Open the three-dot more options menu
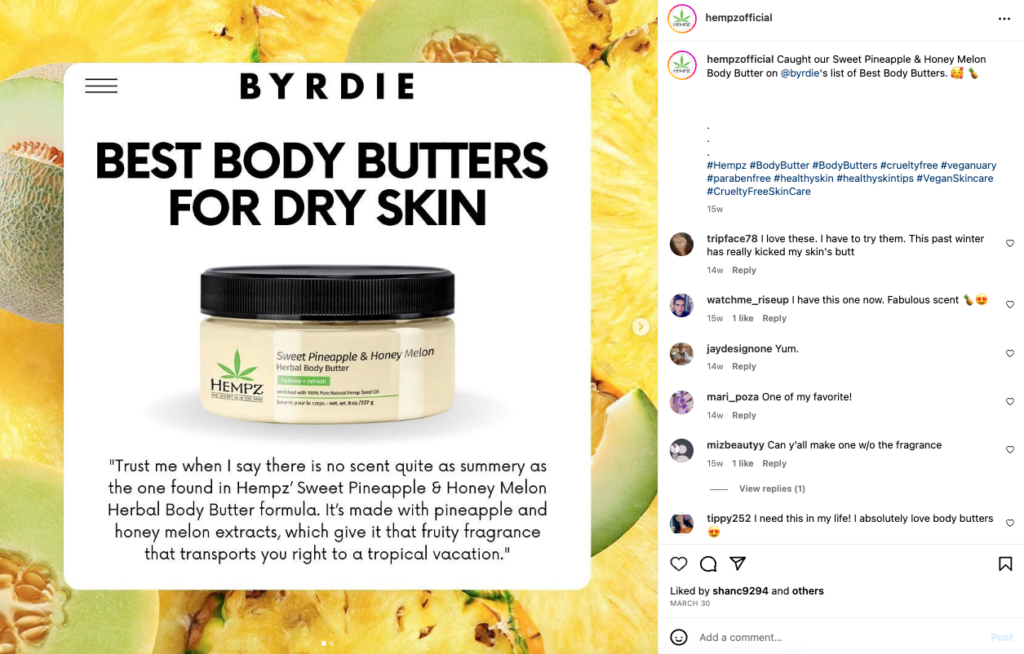The image size is (1024, 654). 1004,19
